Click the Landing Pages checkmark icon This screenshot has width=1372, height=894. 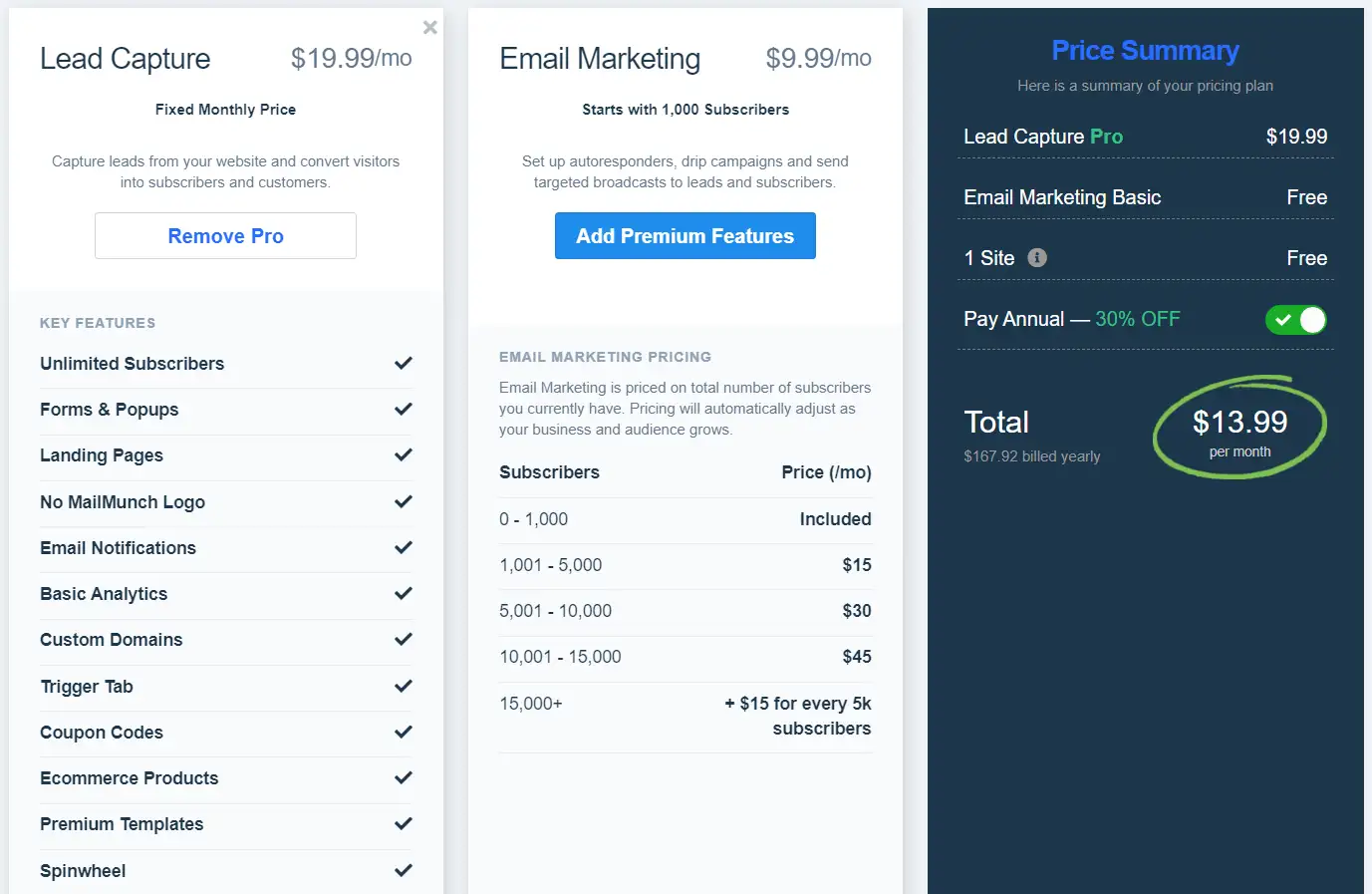point(403,455)
